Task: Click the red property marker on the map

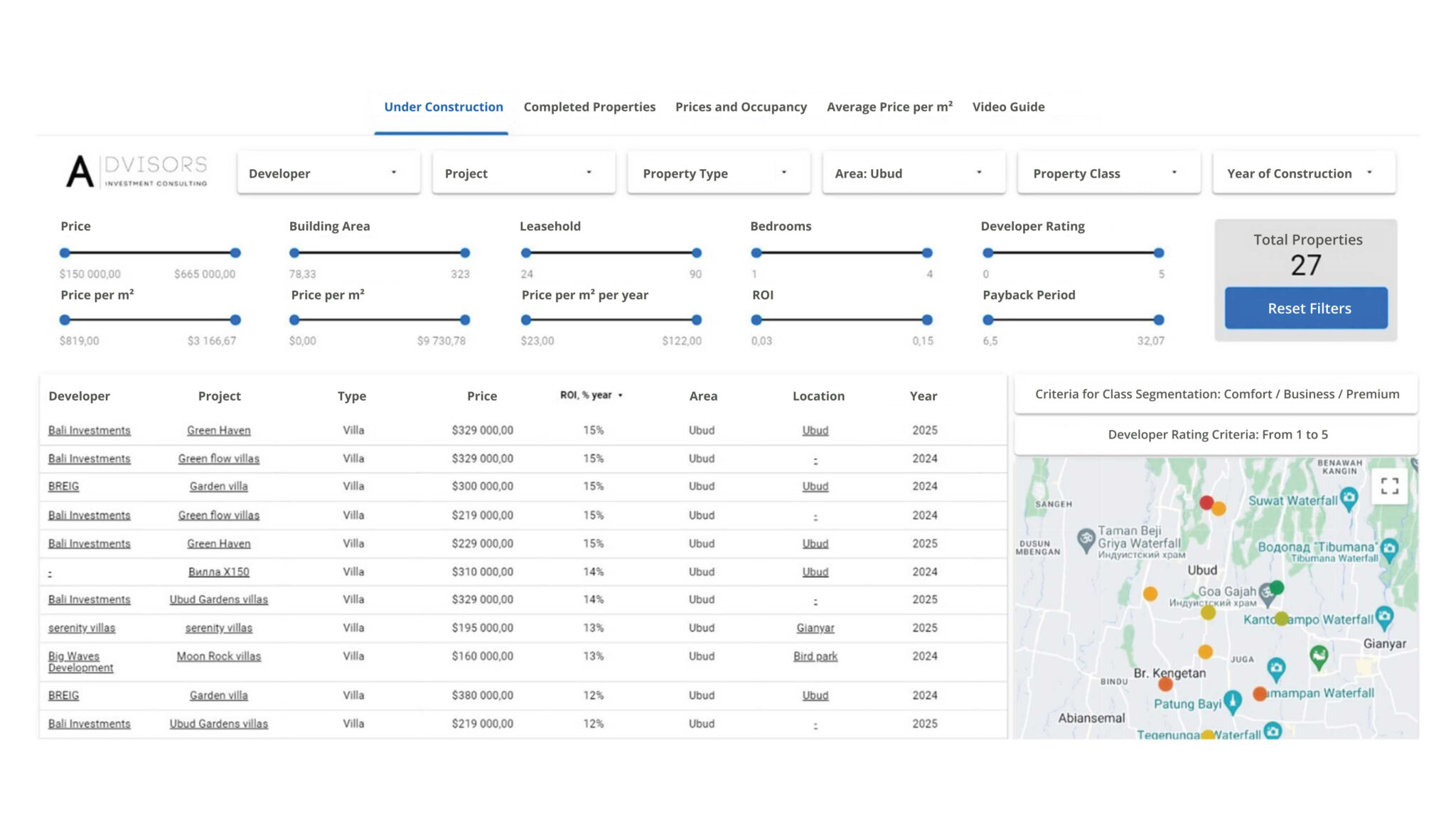Action: (1206, 503)
